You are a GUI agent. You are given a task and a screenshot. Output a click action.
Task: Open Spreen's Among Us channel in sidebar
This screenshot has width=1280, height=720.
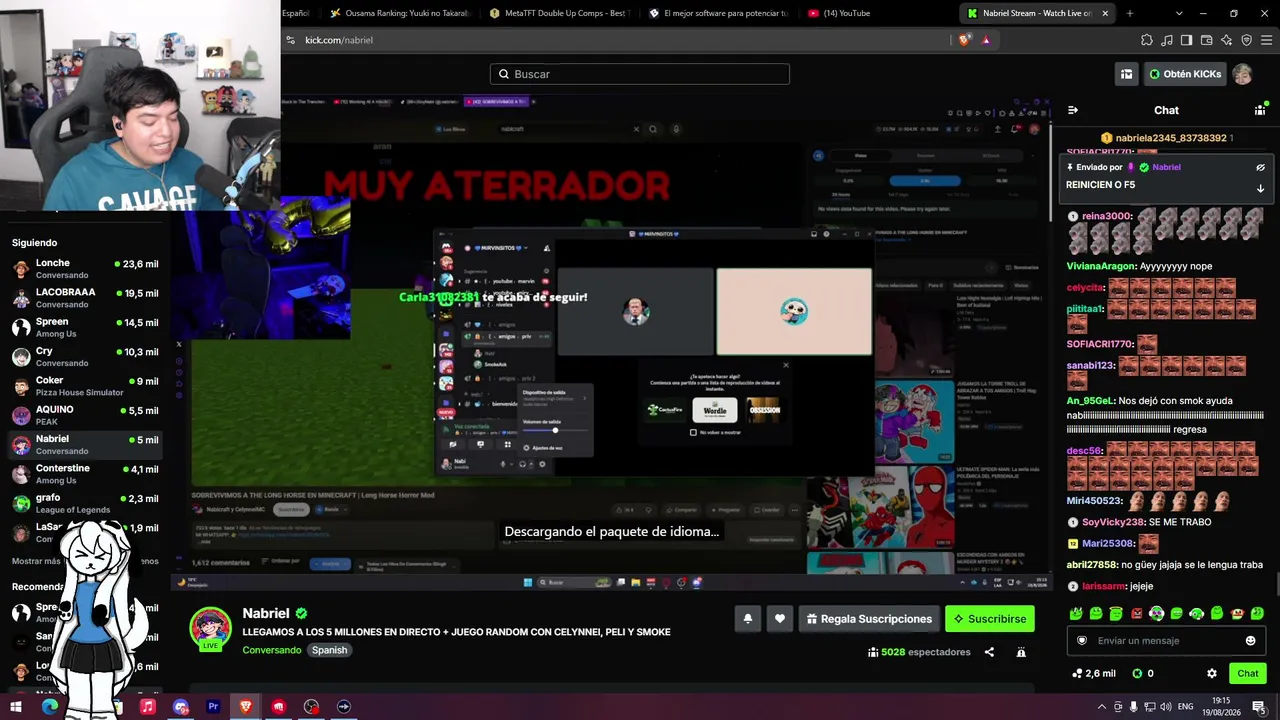[85, 328]
